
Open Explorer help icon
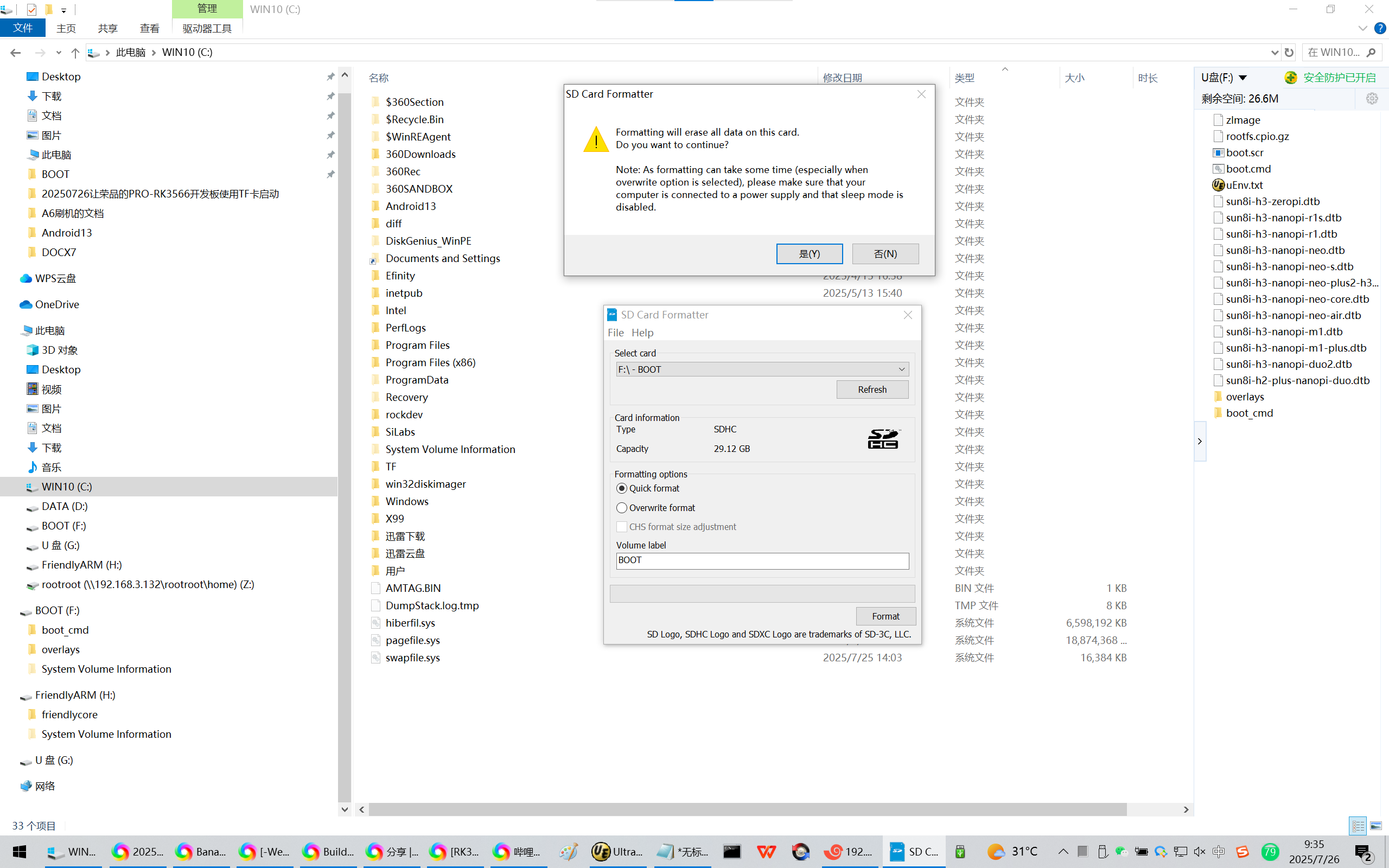coord(1380,28)
